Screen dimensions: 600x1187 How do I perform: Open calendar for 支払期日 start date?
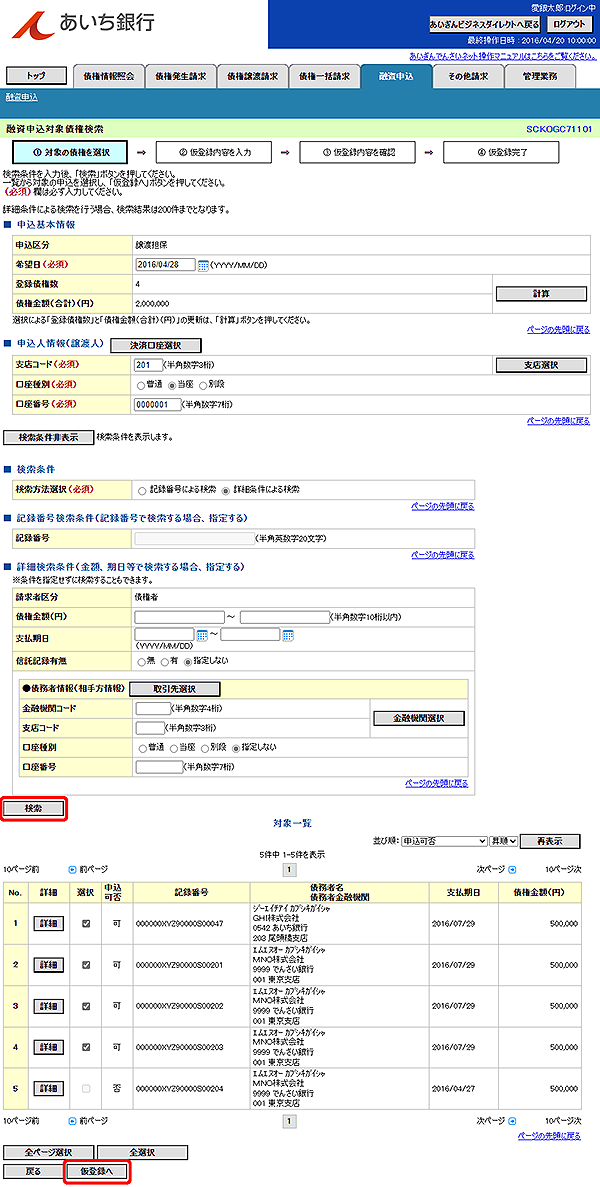(201, 634)
